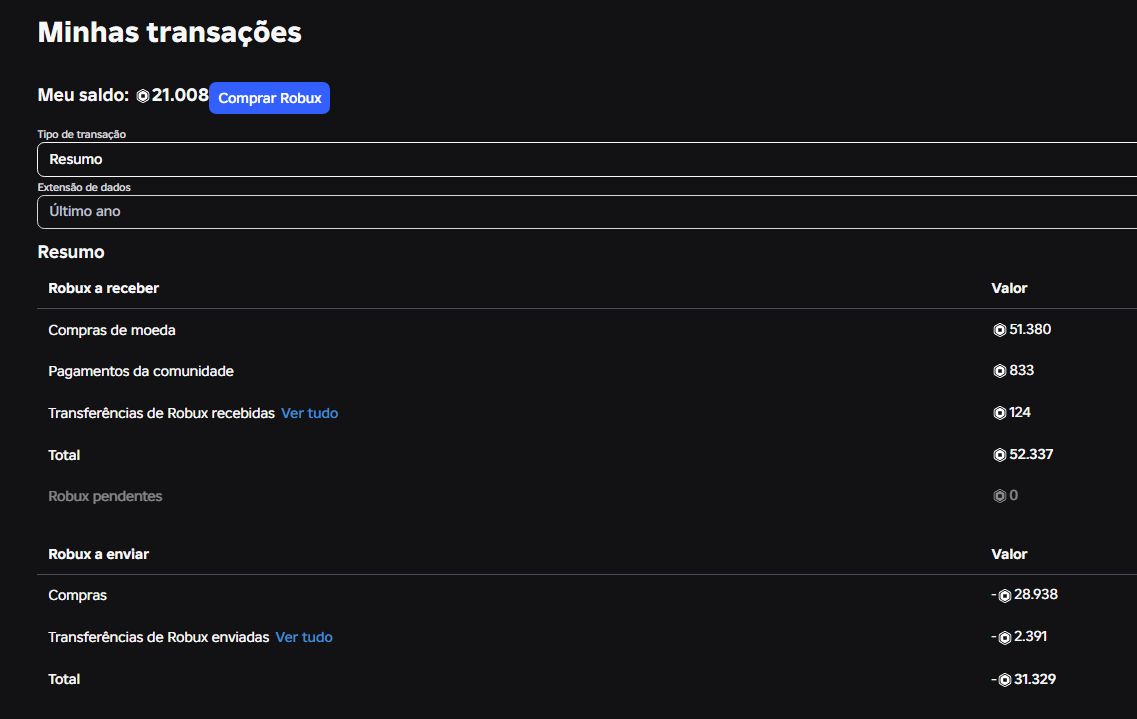Click the Extensão de dados field label
Image resolution: width=1137 pixels, height=719 pixels.
(x=84, y=187)
